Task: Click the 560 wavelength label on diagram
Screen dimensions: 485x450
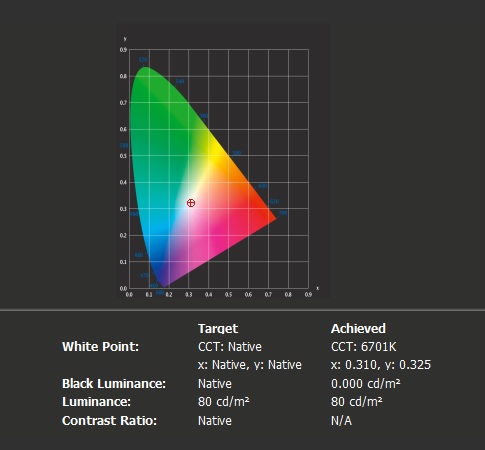Action: coord(204,116)
